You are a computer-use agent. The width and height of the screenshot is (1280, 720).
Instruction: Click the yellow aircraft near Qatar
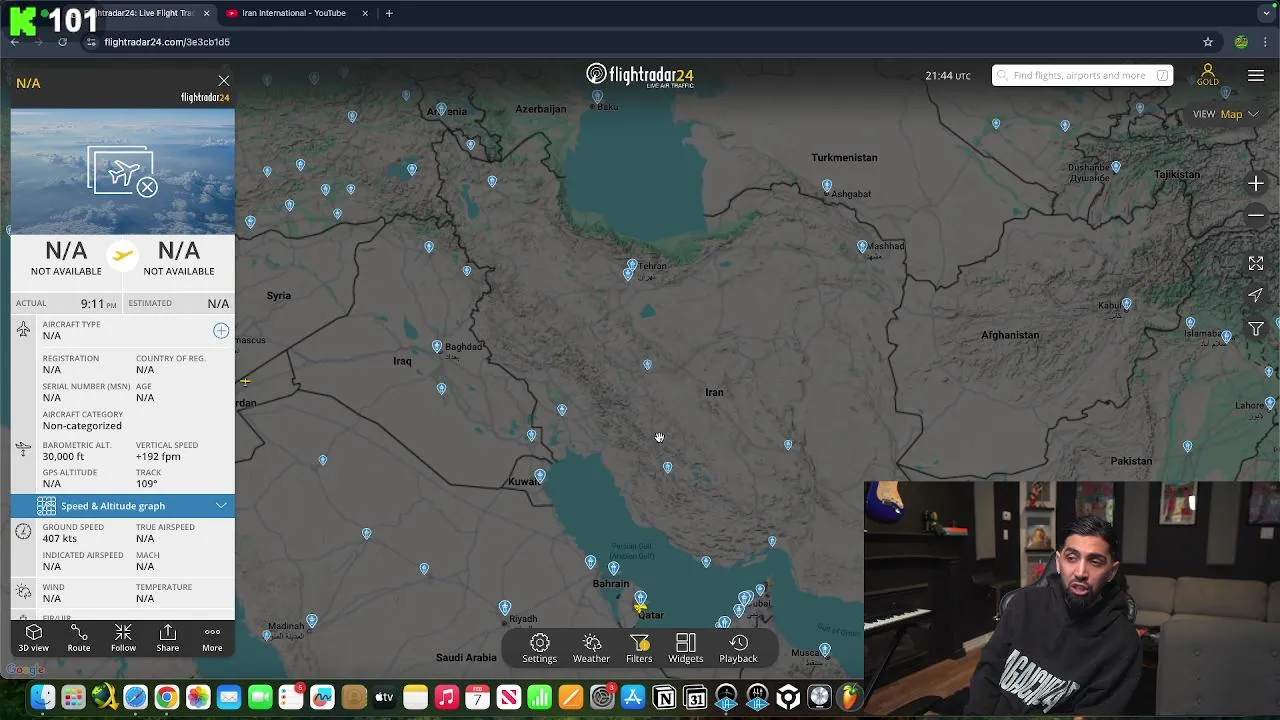pyautogui.click(x=640, y=607)
